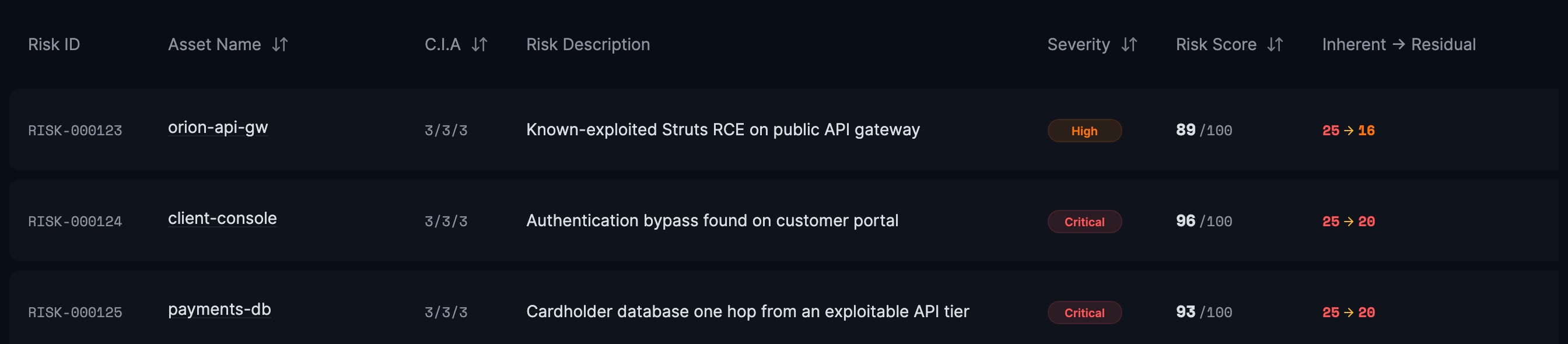Toggle Risk Score sort order icon
Screen dimensions: 1568x344
[x=1275, y=44]
